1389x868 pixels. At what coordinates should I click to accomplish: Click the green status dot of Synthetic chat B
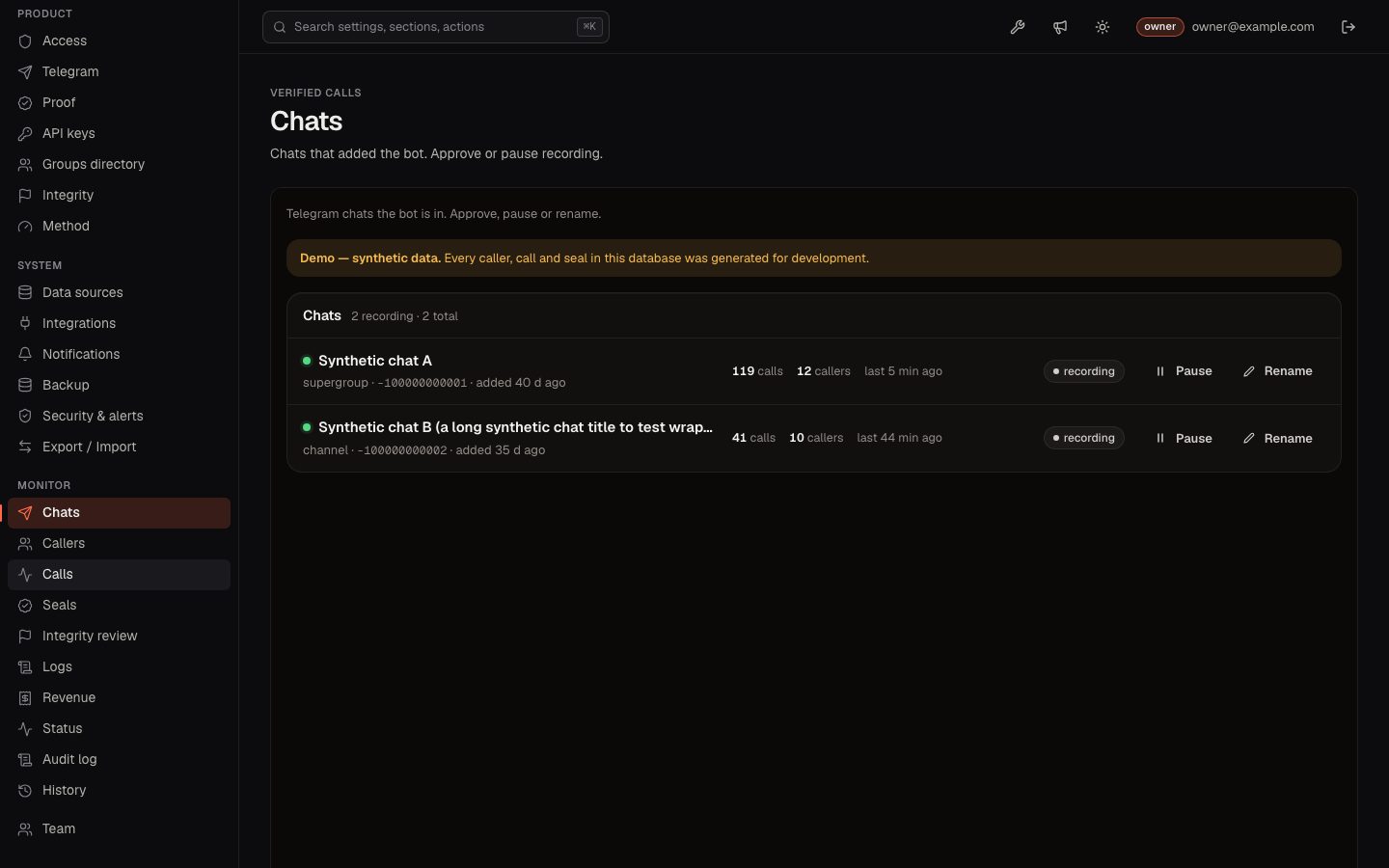(x=307, y=427)
